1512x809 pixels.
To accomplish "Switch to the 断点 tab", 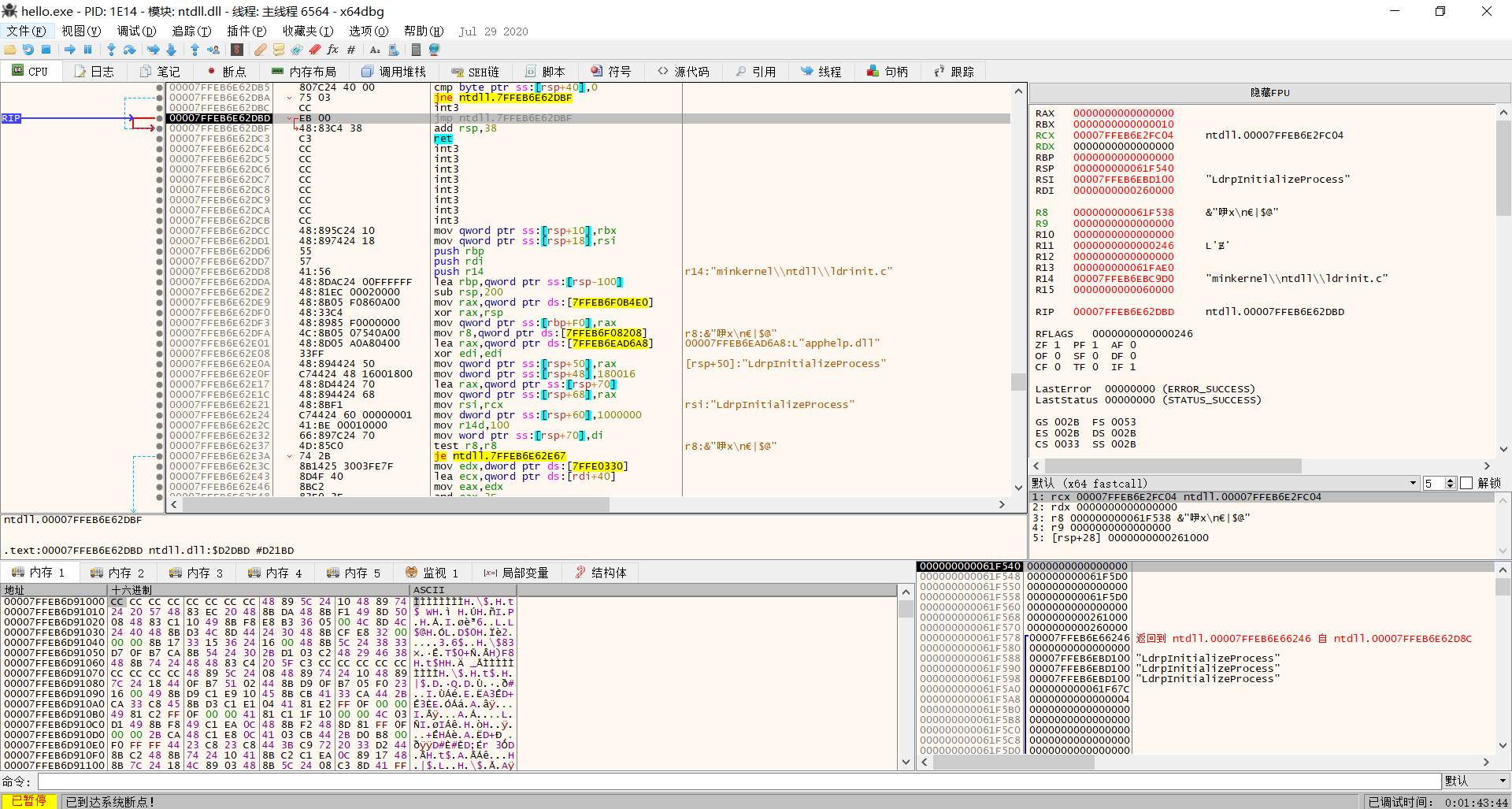I will coord(226,72).
